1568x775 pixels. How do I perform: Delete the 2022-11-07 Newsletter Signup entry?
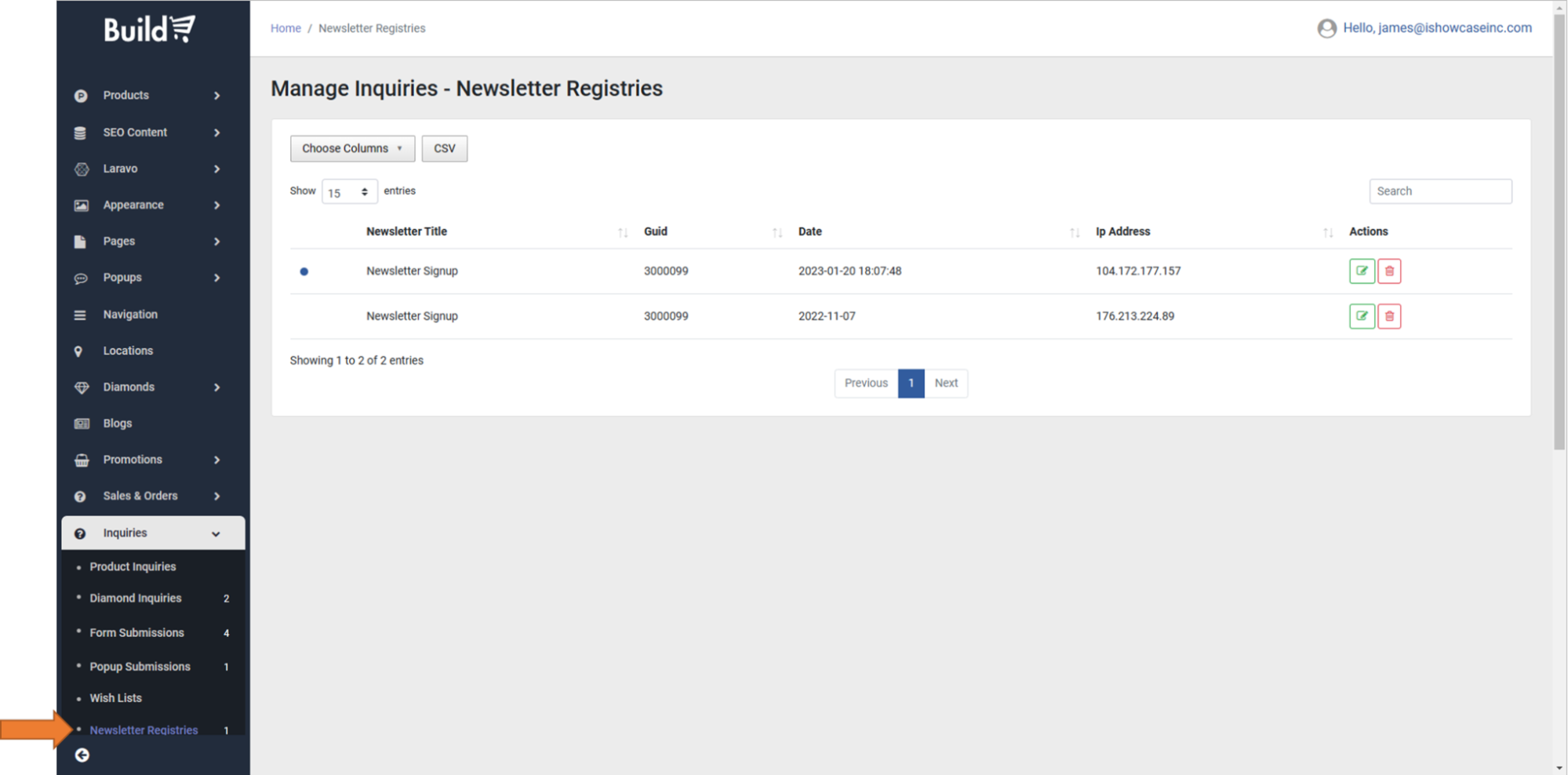point(1389,316)
